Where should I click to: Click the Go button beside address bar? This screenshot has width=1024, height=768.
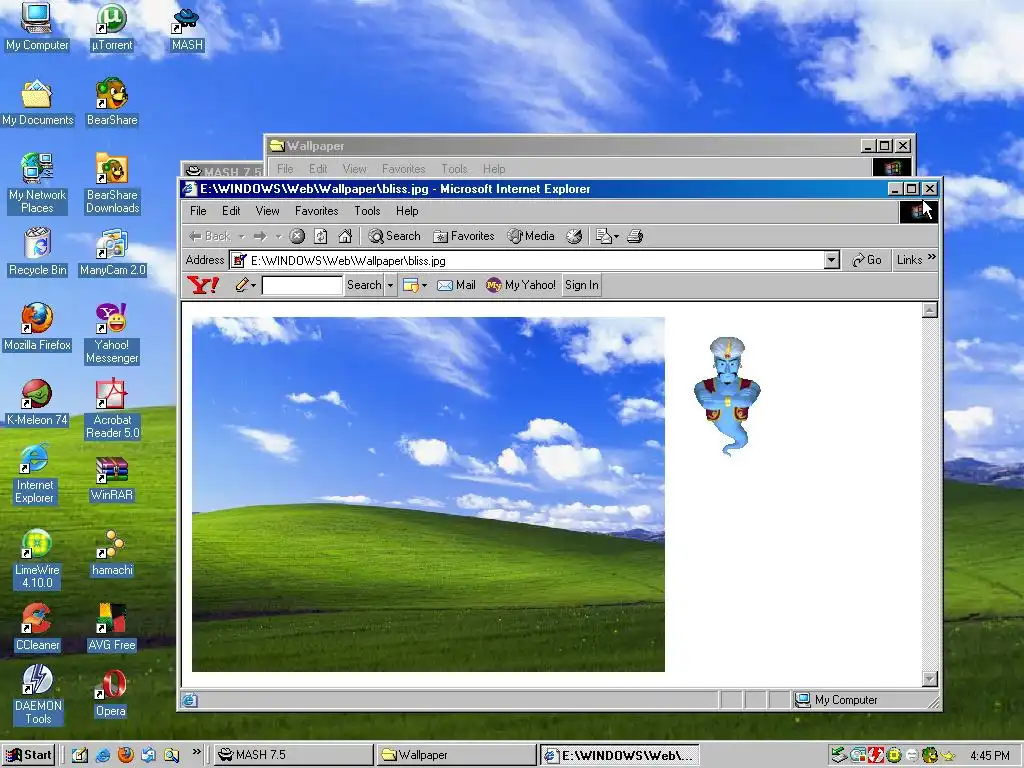(867, 260)
